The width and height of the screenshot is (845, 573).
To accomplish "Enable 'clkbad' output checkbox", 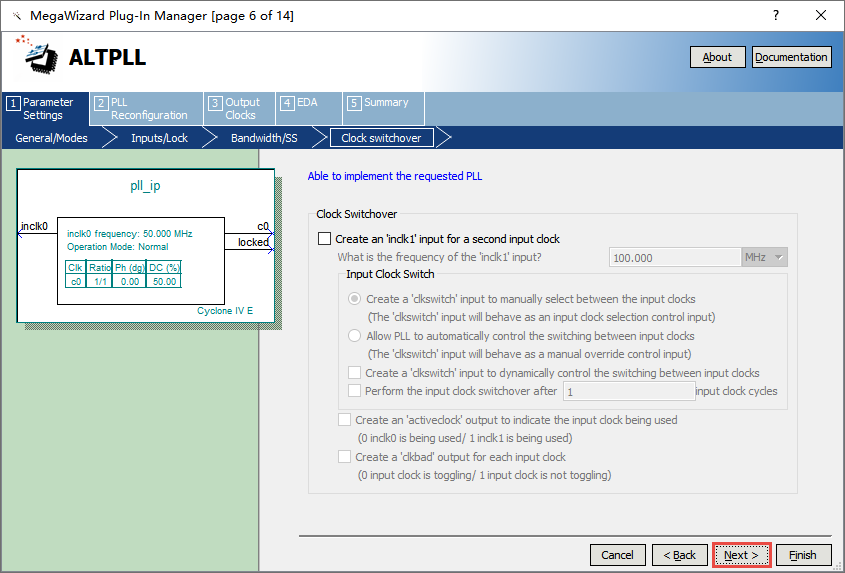I will point(344,457).
